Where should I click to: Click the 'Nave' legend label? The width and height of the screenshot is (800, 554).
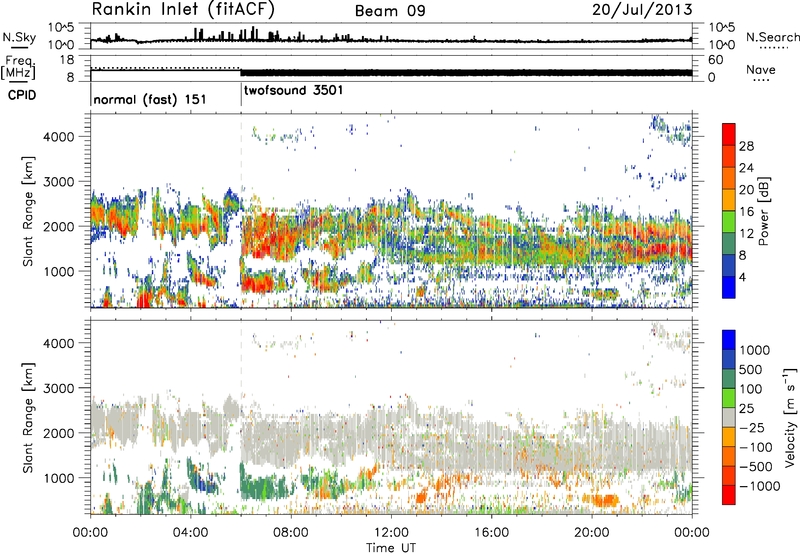760,69
